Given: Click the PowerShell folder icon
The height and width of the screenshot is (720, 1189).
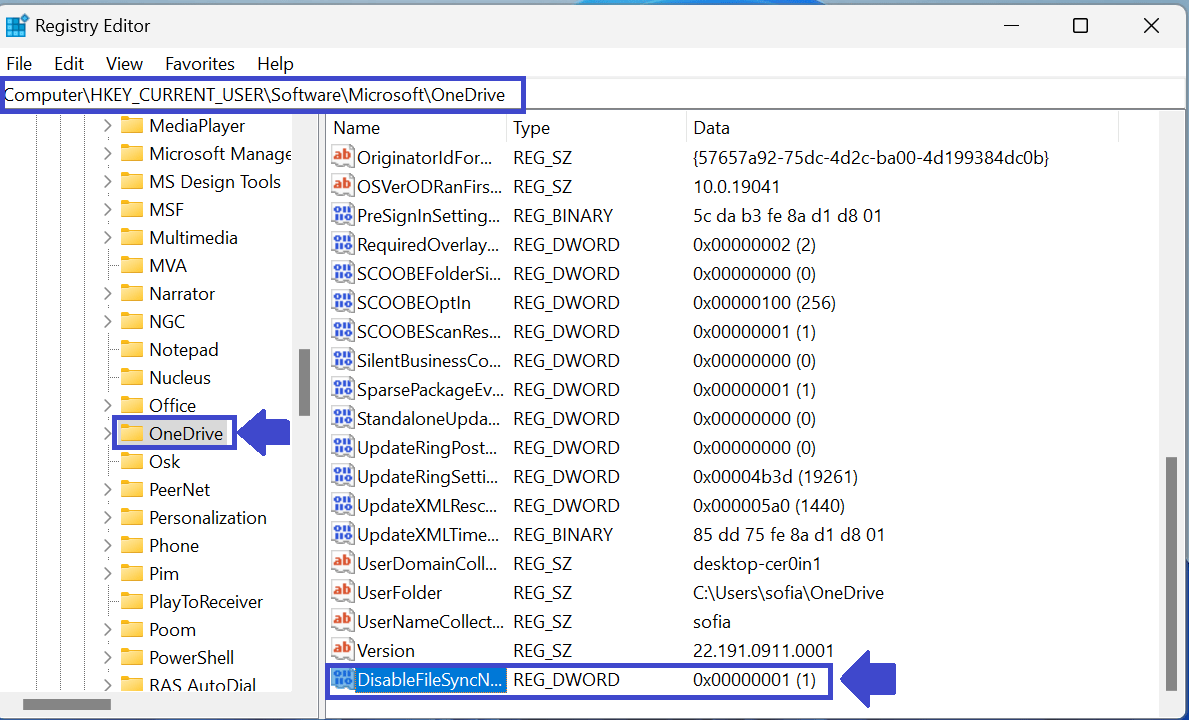Looking at the screenshot, I should point(132,657).
